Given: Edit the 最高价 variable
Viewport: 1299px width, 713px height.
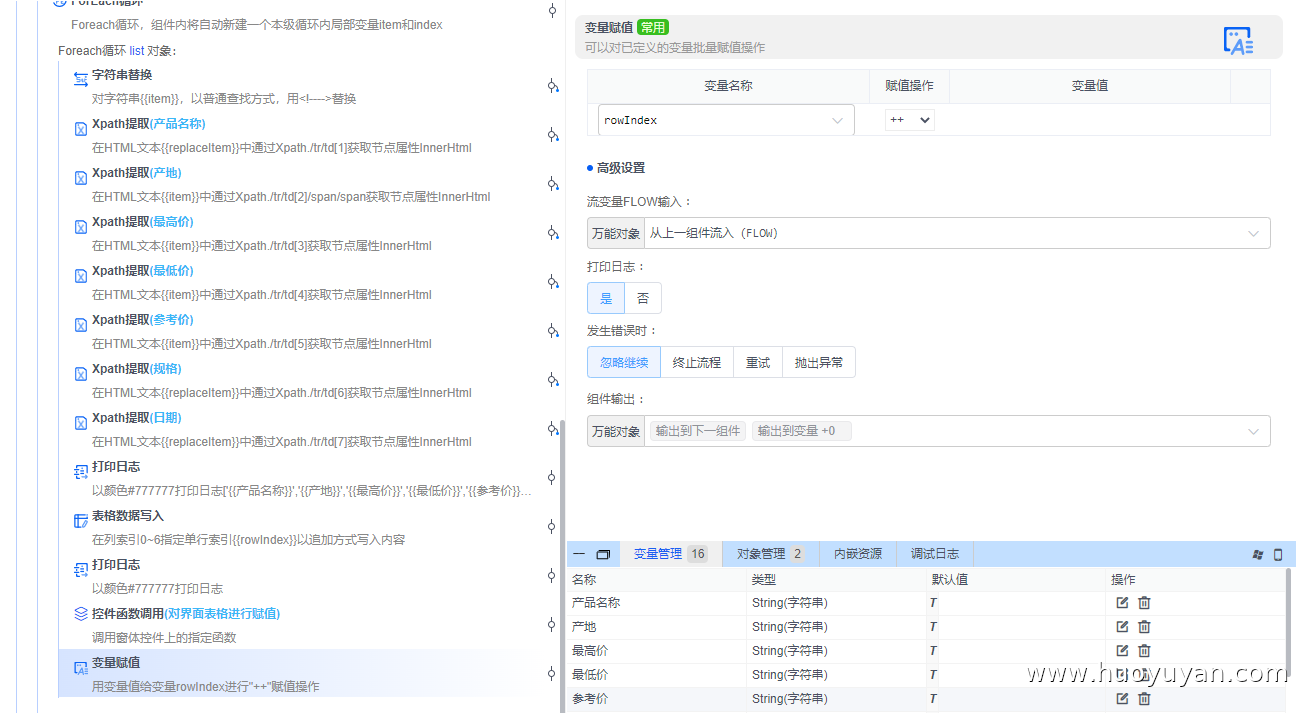Looking at the screenshot, I should [x=1122, y=651].
